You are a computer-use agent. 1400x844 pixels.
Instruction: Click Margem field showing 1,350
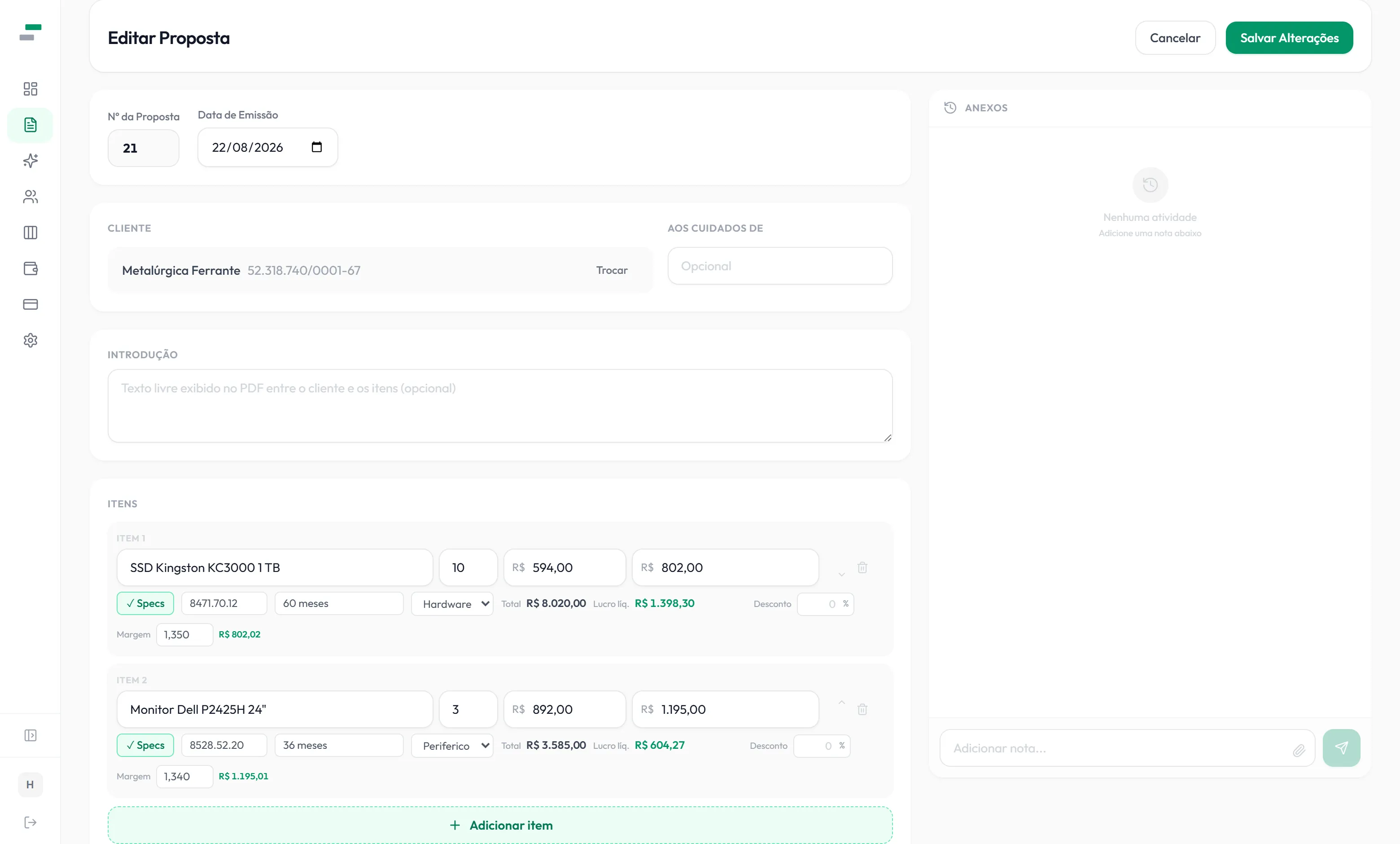point(185,635)
